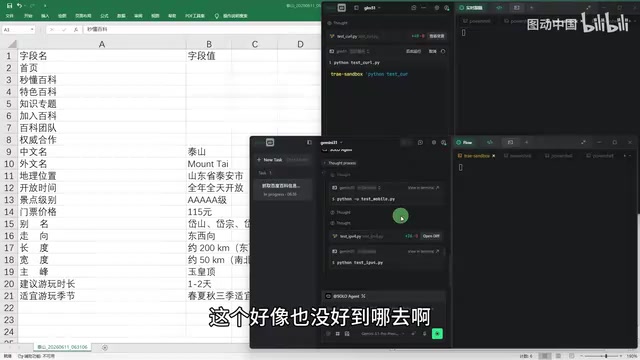Switch to the 实时跟随 tab in the back window
Viewport: 640px width, 360px height.
(471, 8)
